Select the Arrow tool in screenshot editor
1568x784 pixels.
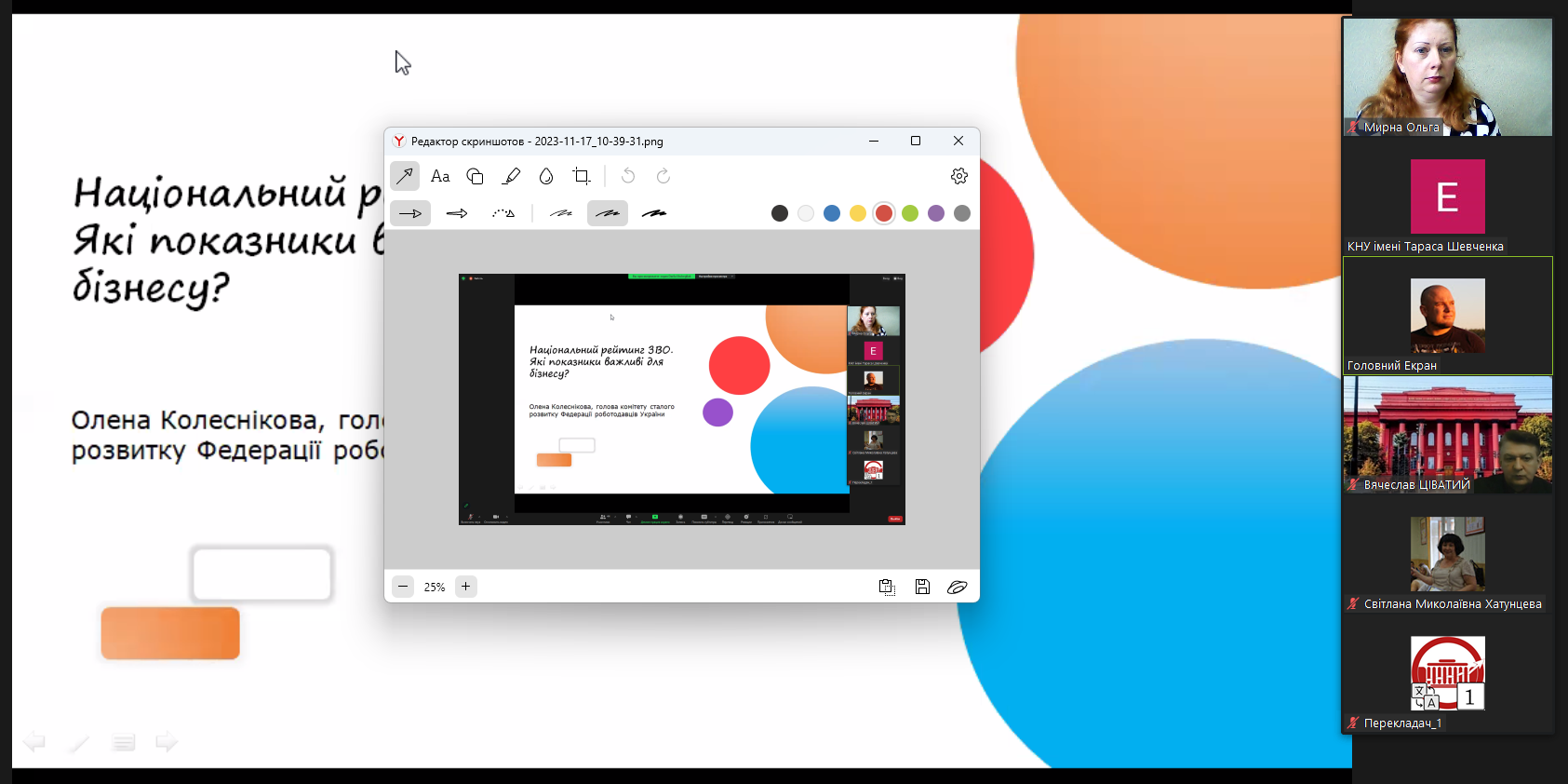(x=405, y=176)
